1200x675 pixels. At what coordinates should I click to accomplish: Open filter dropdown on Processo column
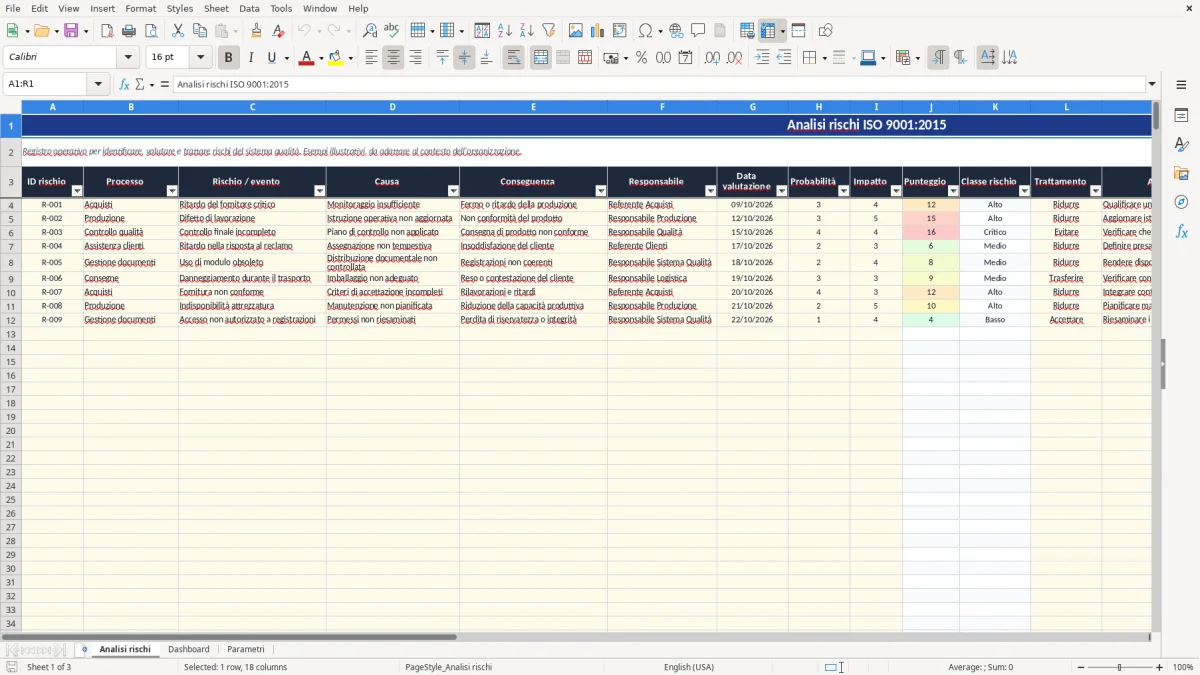(x=172, y=191)
